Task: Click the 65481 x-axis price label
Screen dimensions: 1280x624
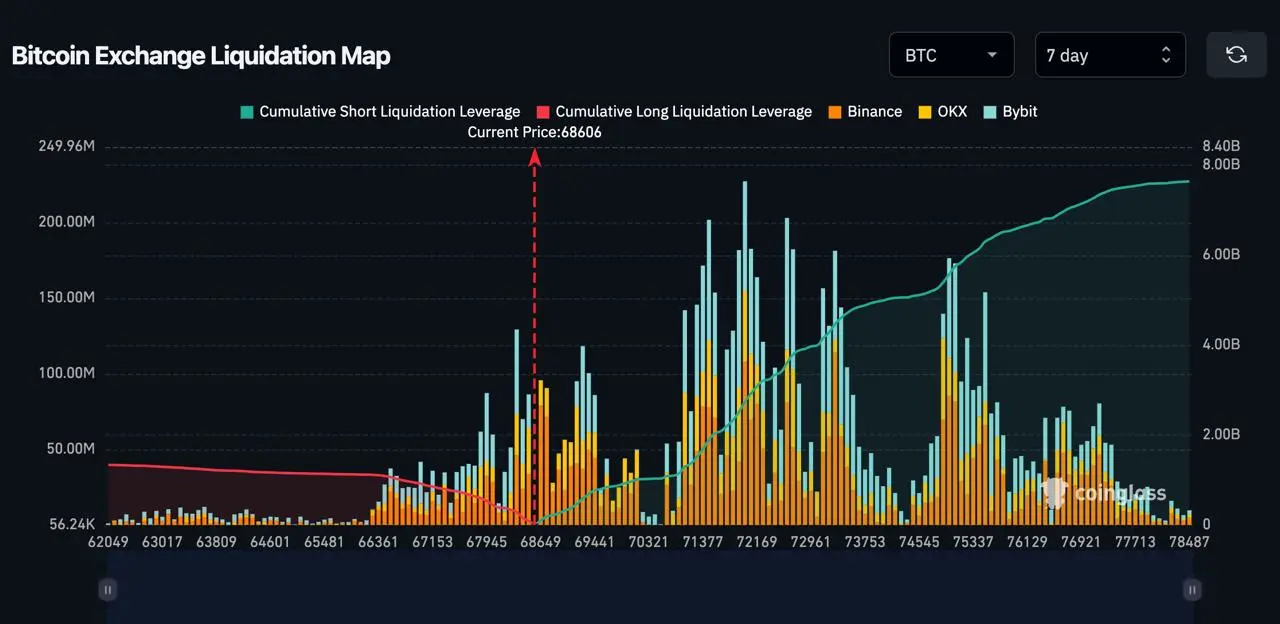Action: coord(323,542)
